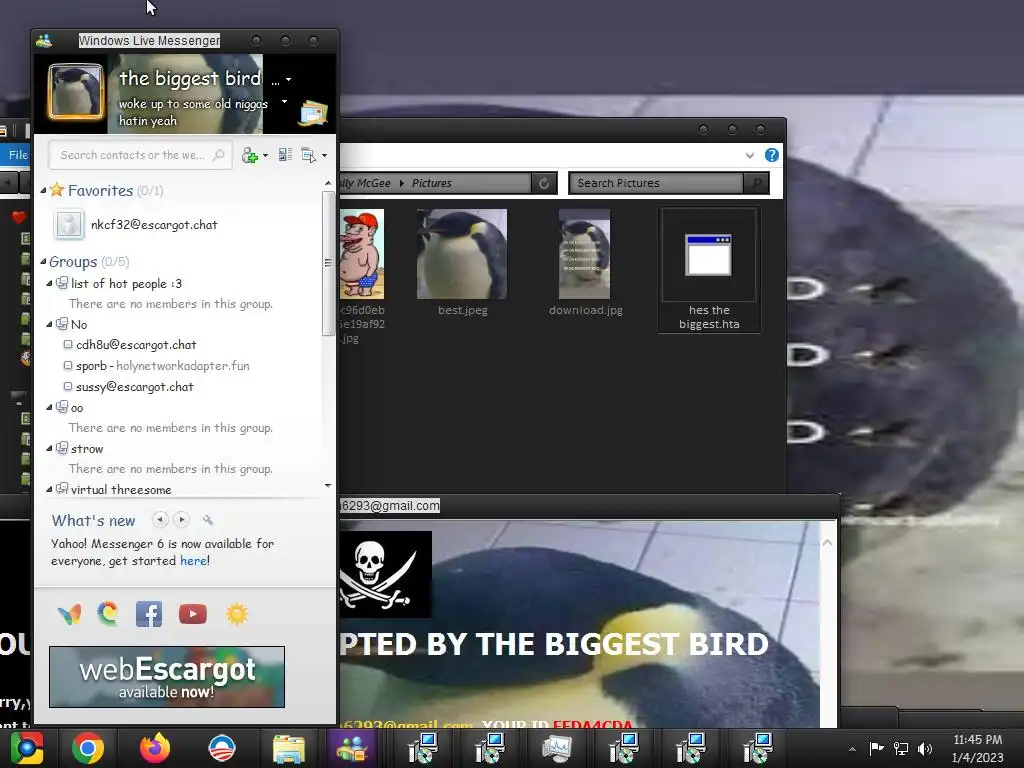Viewport: 1024px width, 768px height.
Task: Click the MSN butterfly icon
Action: click(x=70, y=614)
